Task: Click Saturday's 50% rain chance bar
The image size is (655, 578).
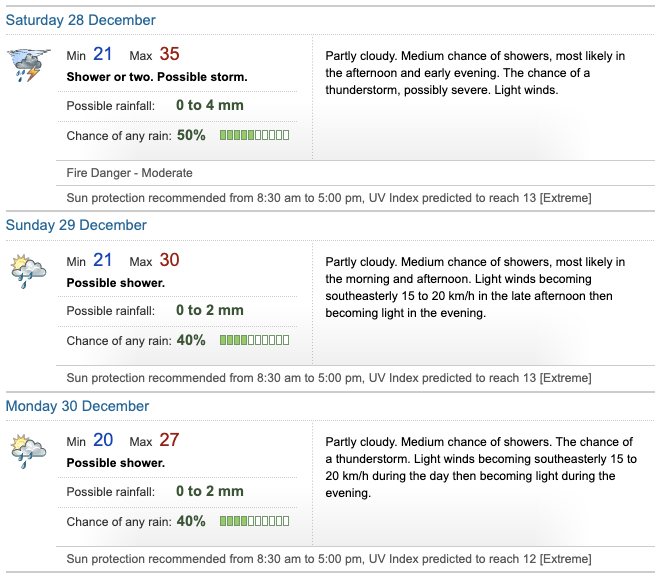Action: coord(254,135)
